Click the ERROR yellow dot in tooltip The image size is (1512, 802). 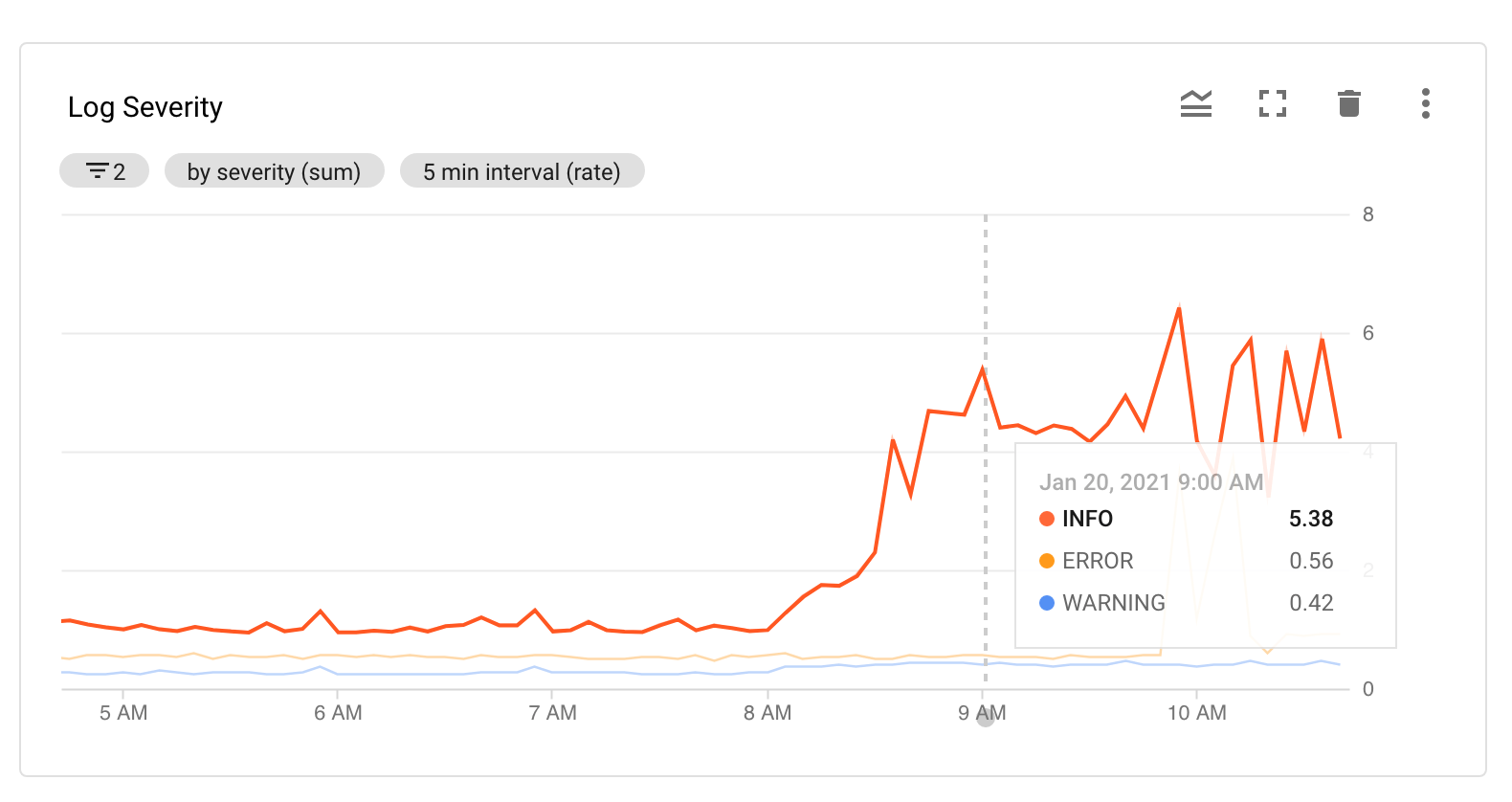(1046, 561)
